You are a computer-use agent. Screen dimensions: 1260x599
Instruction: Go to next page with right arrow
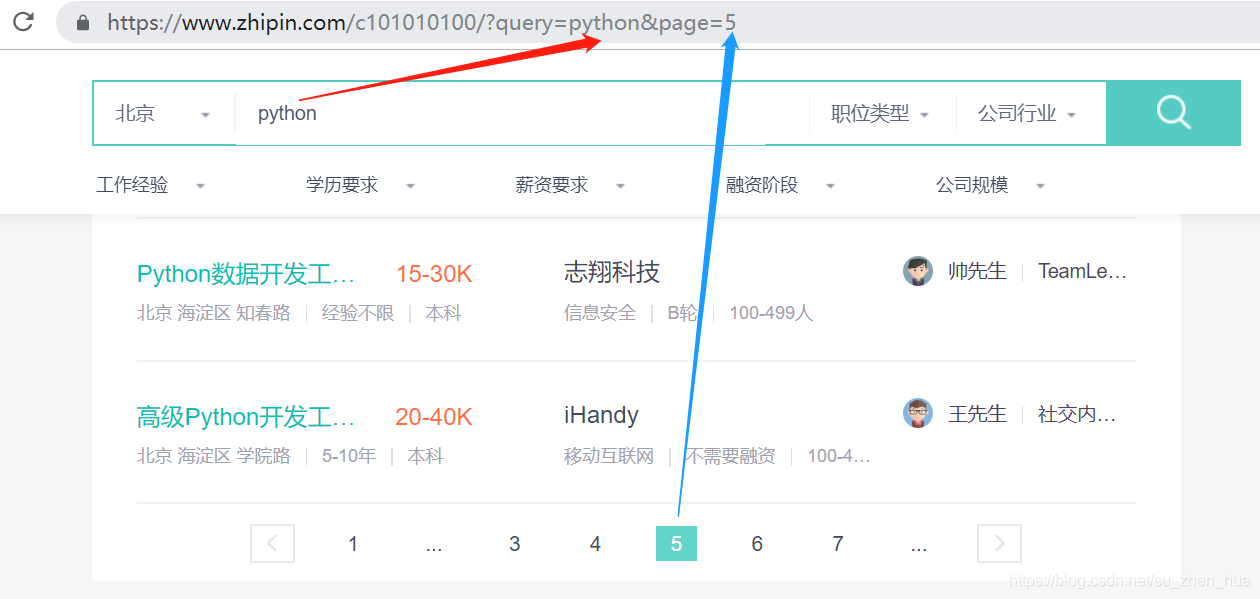999,543
